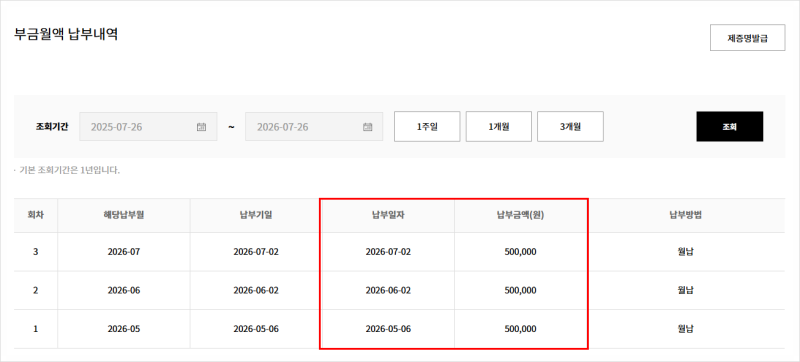Click the 회차 column header
The image size is (800, 362).
[x=36, y=215]
